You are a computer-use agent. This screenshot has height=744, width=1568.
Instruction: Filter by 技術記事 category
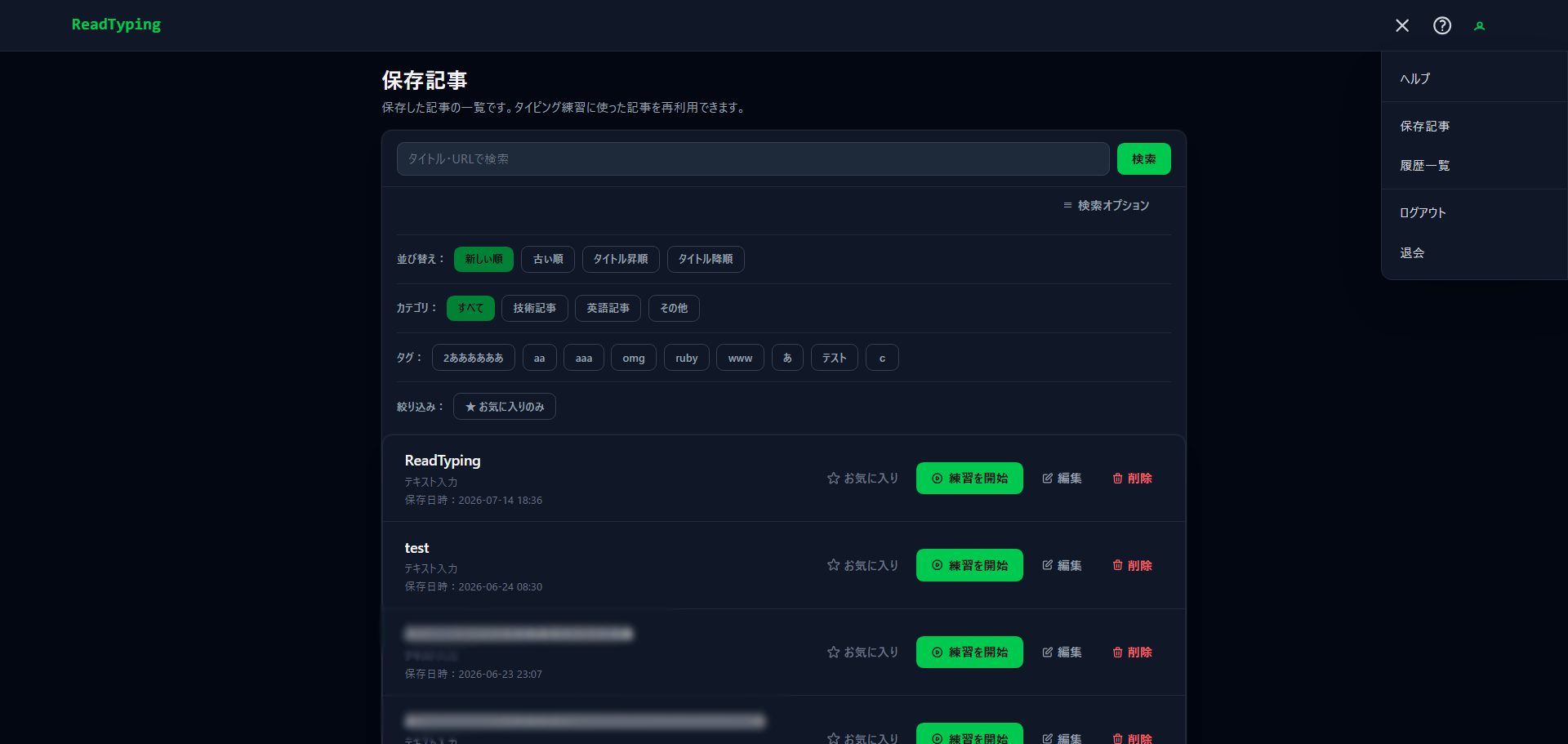click(535, 308)
